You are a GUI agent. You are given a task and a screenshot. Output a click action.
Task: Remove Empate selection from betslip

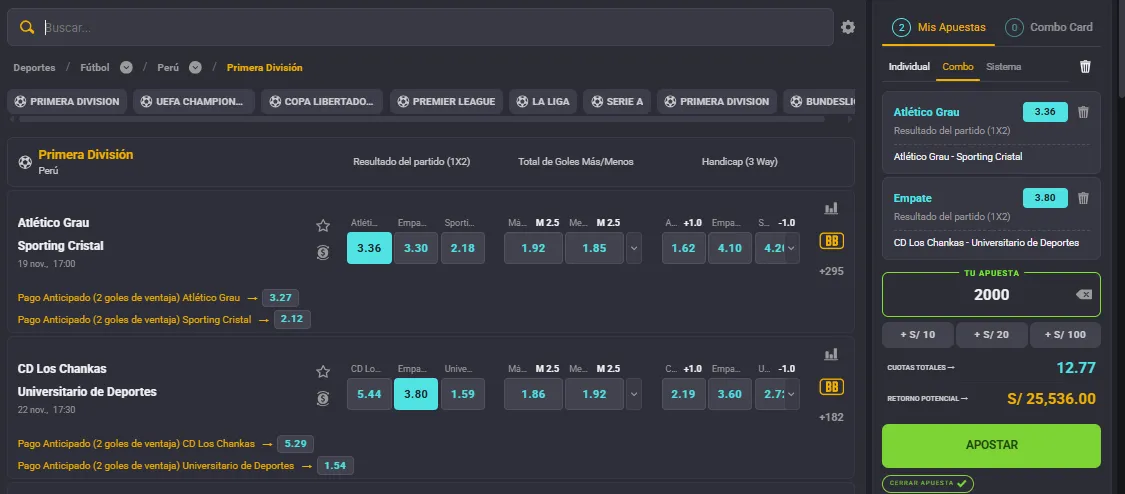coord(1083,198)
